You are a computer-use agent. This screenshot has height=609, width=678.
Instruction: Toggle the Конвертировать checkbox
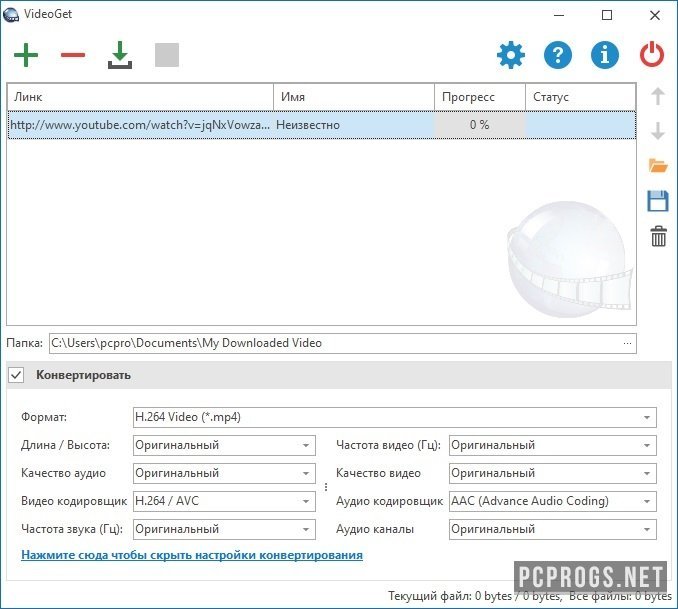point(16,375)
